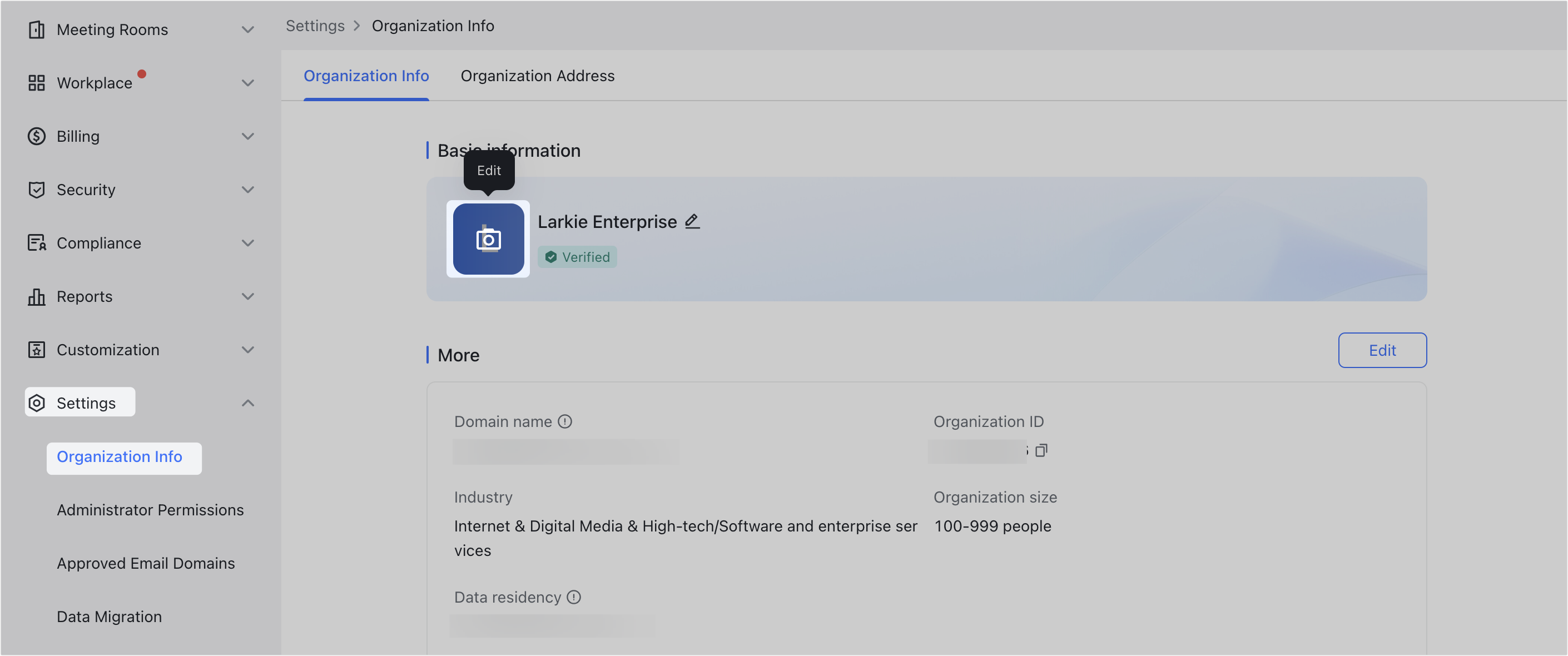1568x656 pixels.
Task: Click the Workplace grid icon with red badge
Action: point(37,83)
